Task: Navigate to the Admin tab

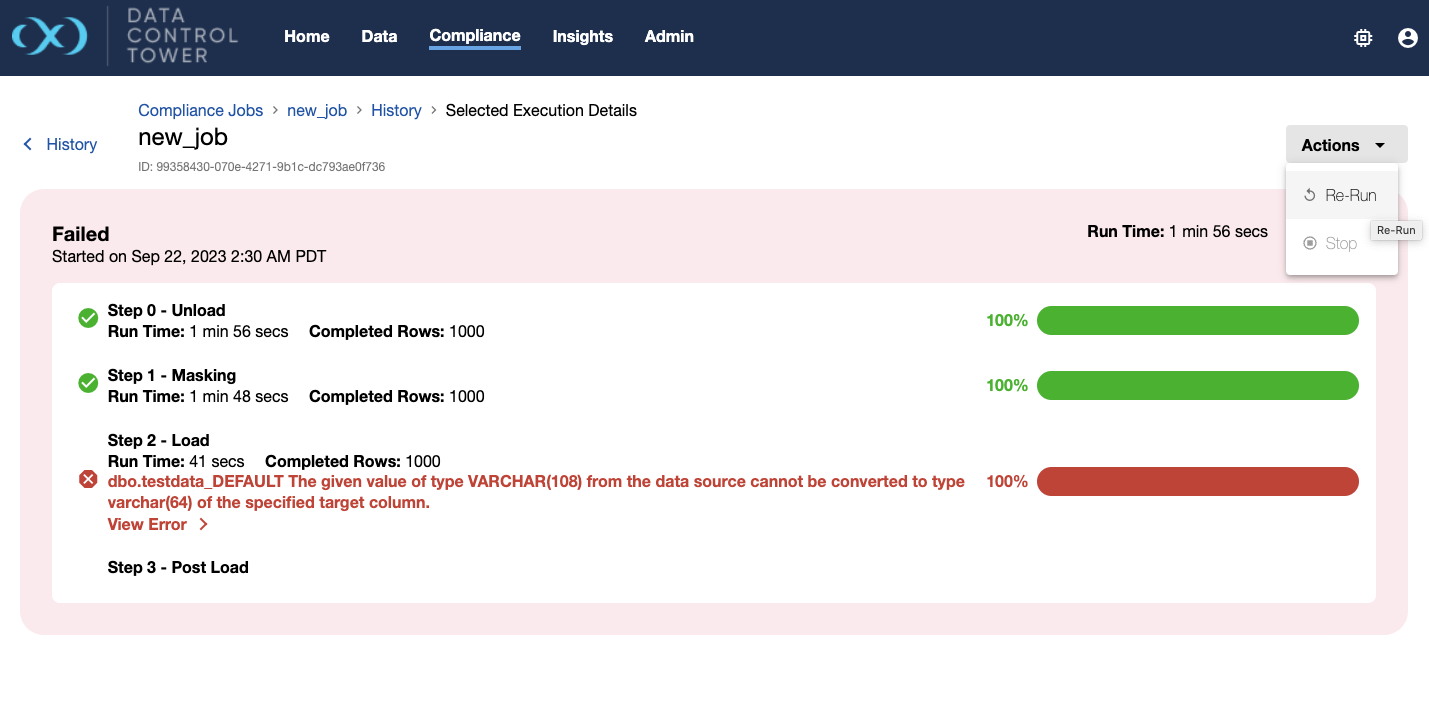Action: coord(669,36)
